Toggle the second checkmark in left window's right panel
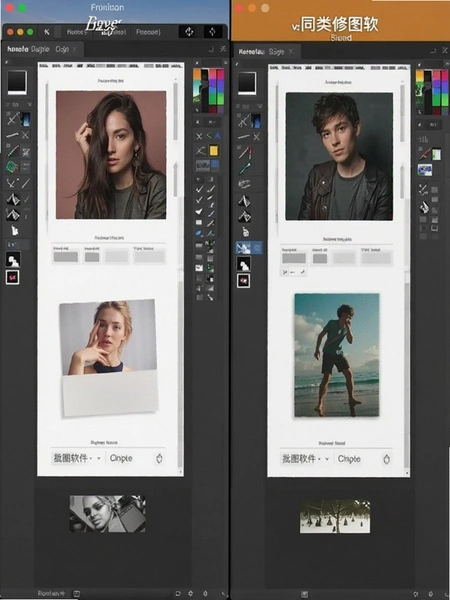 click(199, 200)
